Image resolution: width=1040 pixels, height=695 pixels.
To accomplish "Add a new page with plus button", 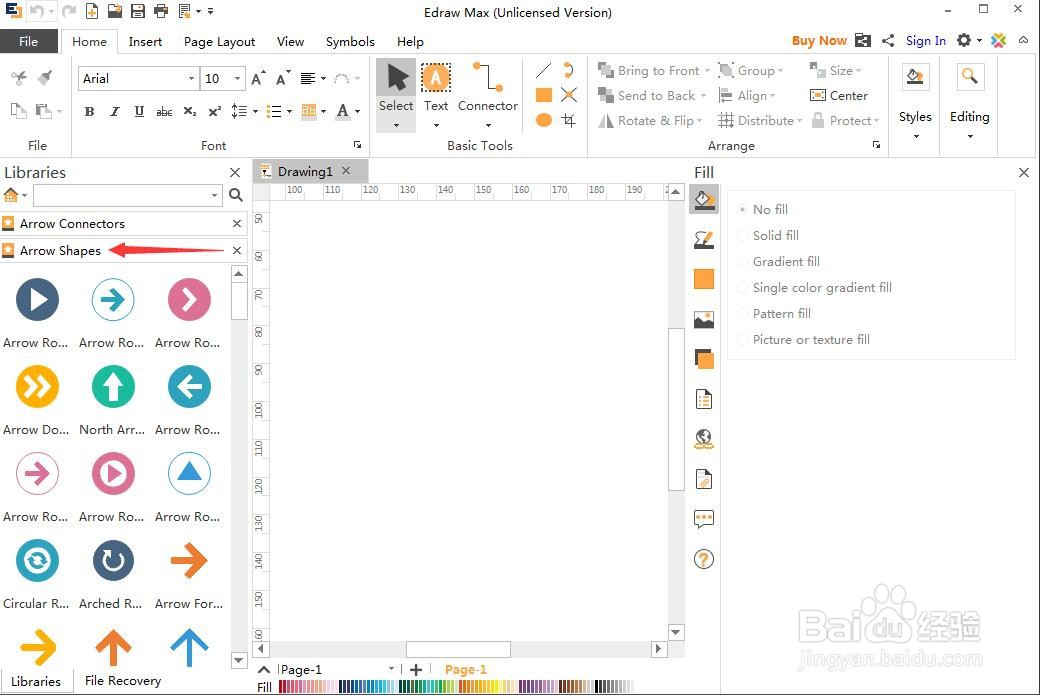I will click(416, 670).
